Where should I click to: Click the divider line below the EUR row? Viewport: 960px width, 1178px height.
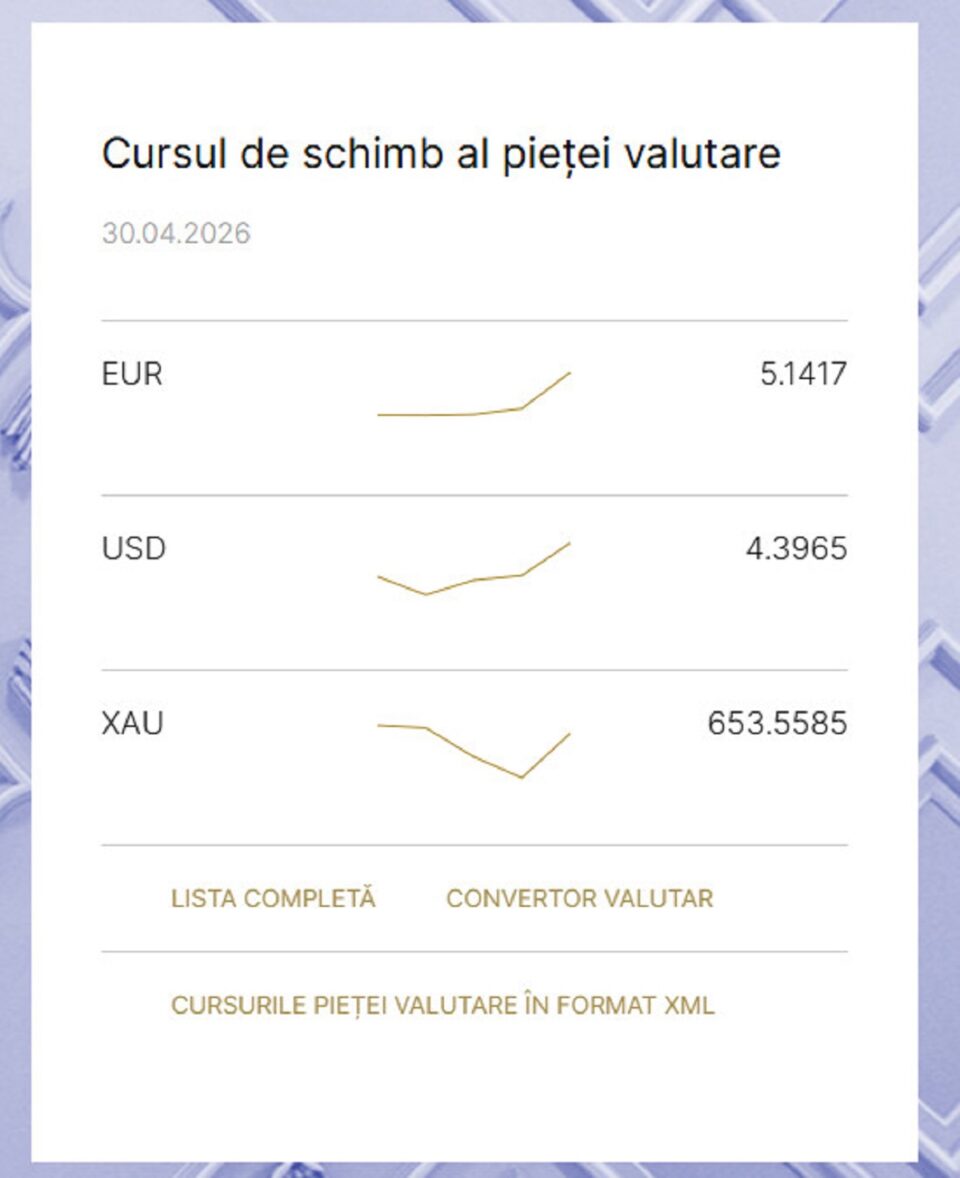(474, 495)
